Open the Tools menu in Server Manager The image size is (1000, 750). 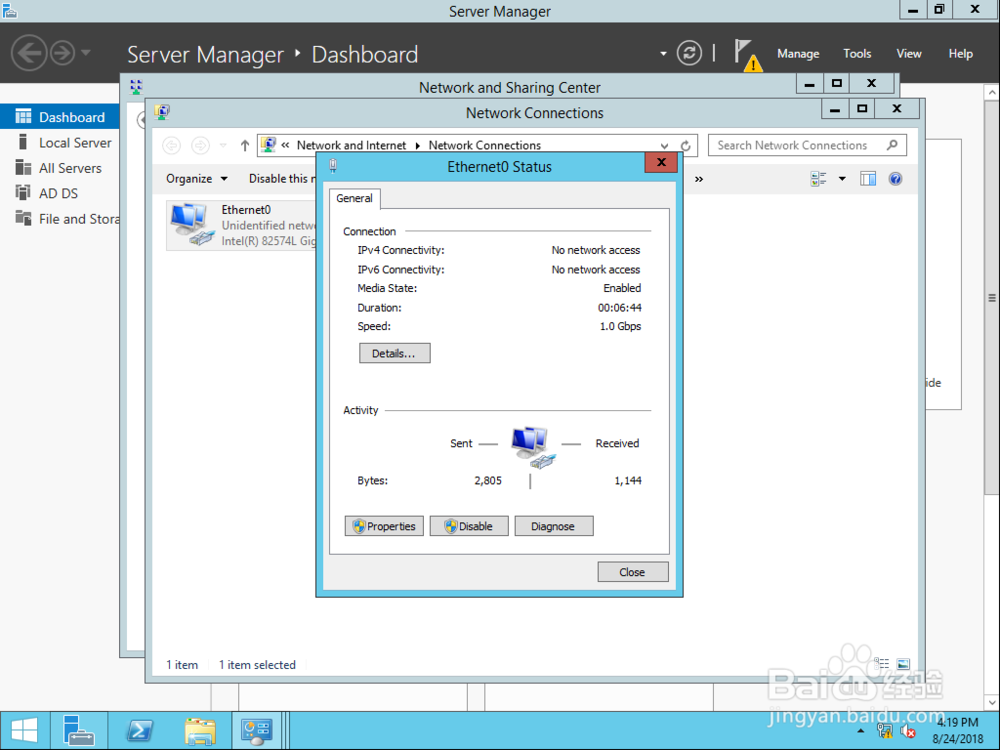point(857,54)
